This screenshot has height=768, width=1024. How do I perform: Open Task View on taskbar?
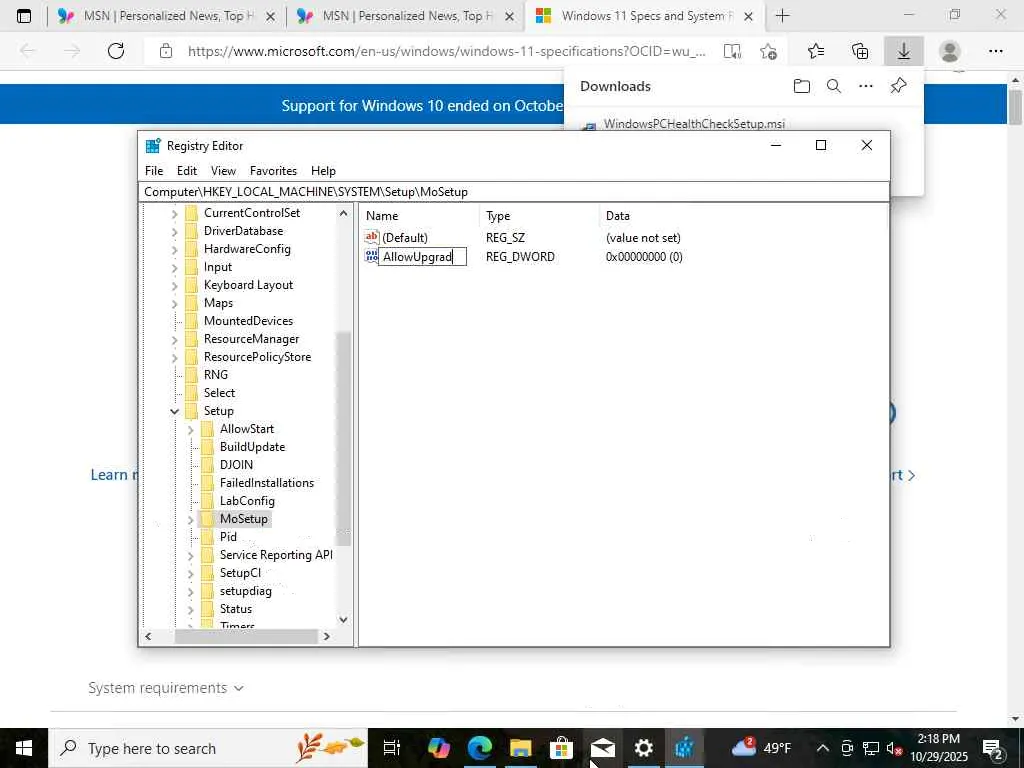click(x=391, y=748)
